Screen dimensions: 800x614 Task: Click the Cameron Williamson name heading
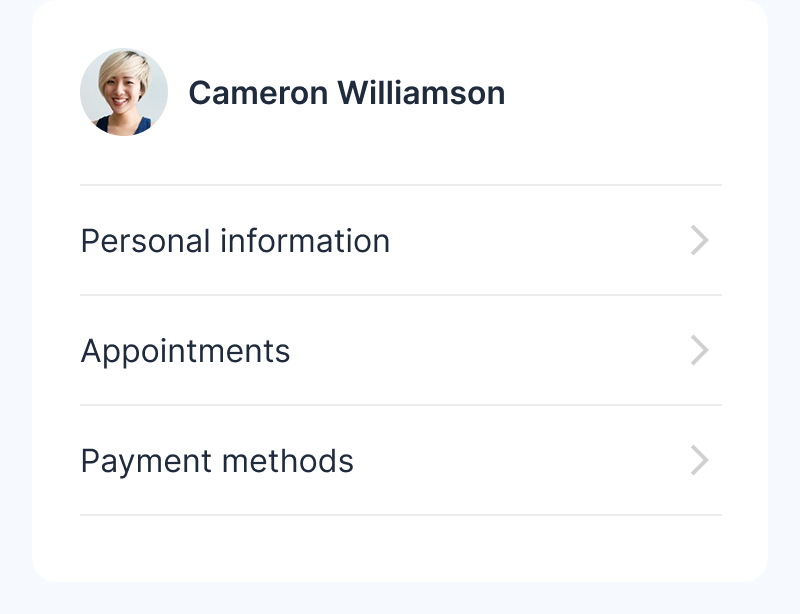point(346,93)
